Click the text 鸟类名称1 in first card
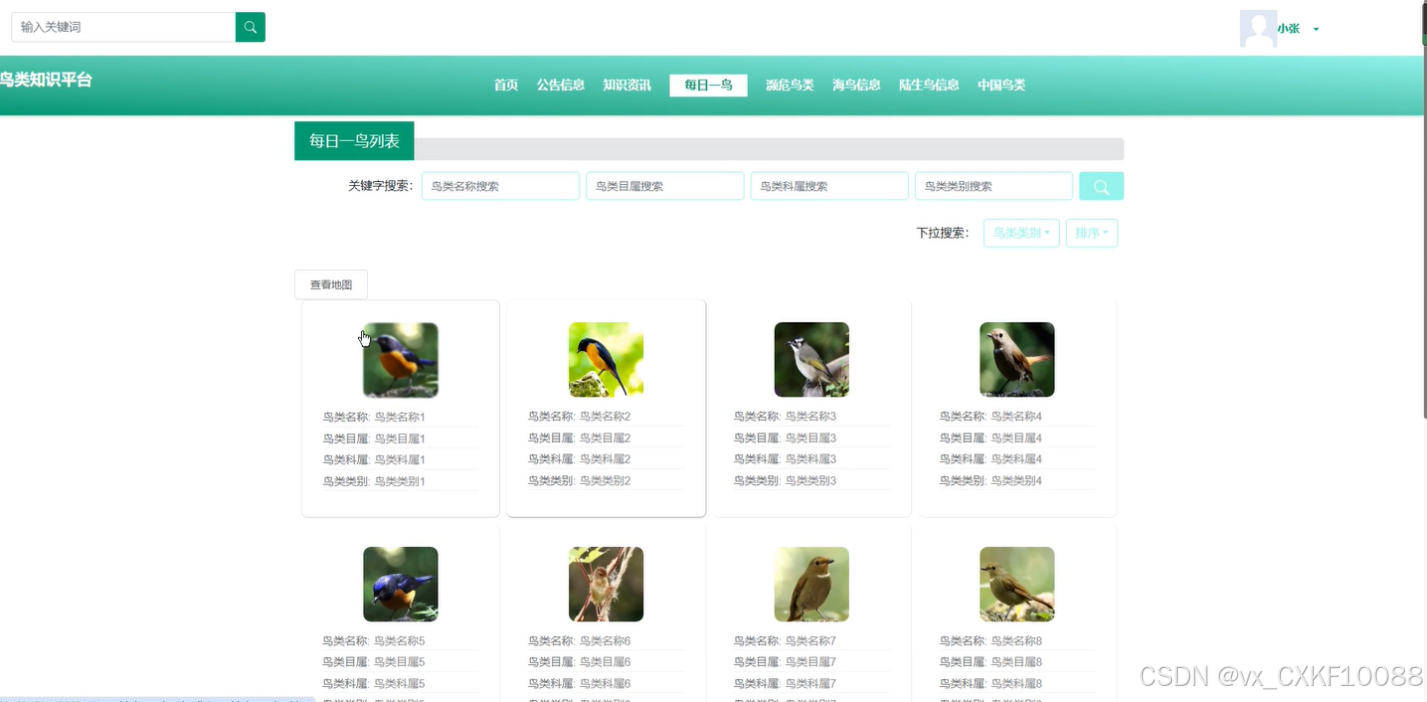 (400, 417)
